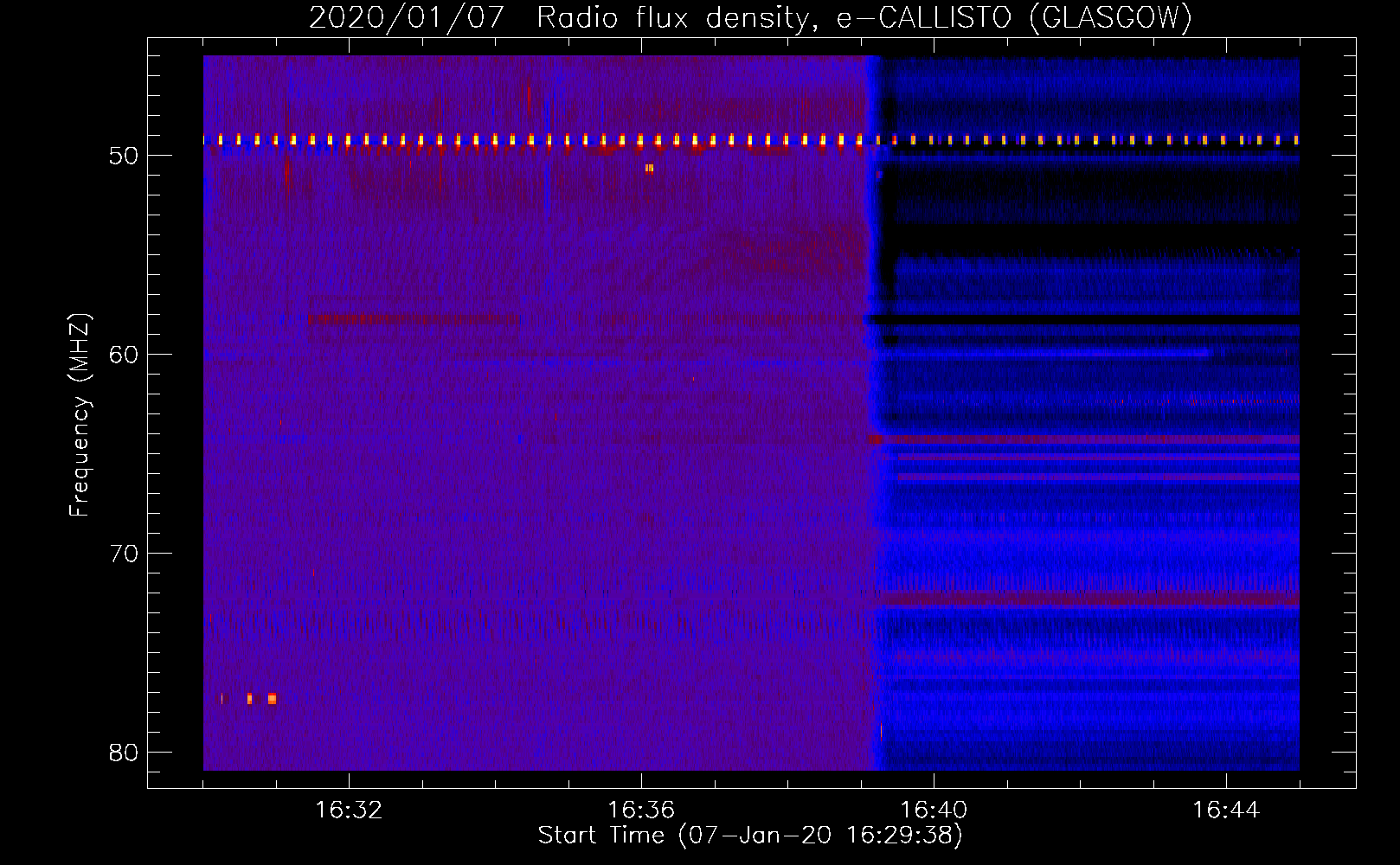The image size is (1400, 865).
Task: Click the 16:40 time tick label
Action: pos(934,811)
